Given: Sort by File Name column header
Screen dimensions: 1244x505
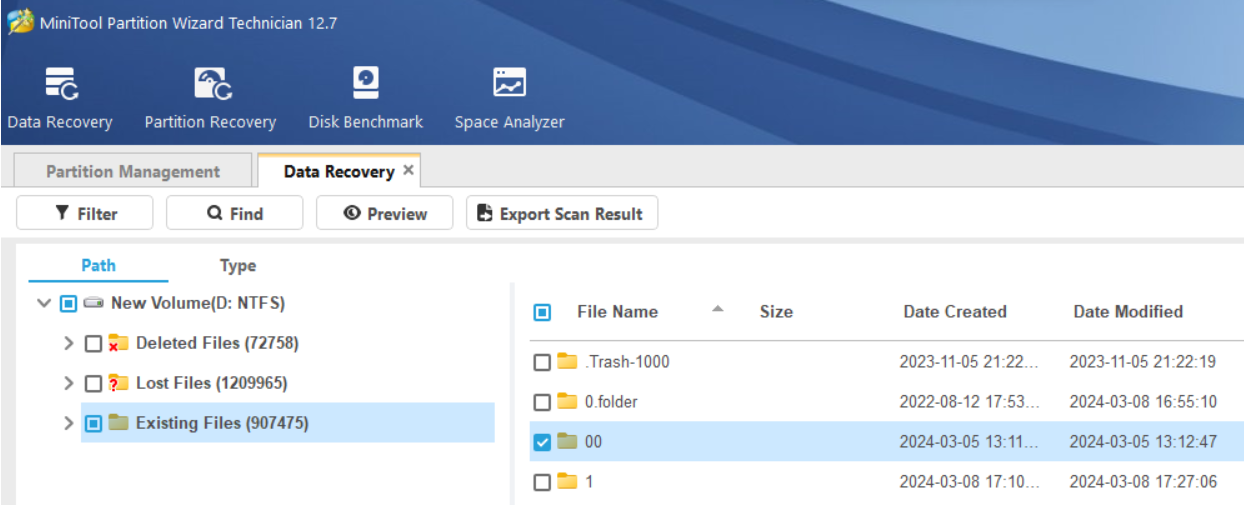Looking at the screenshot, I should click(x=617, y=312).
